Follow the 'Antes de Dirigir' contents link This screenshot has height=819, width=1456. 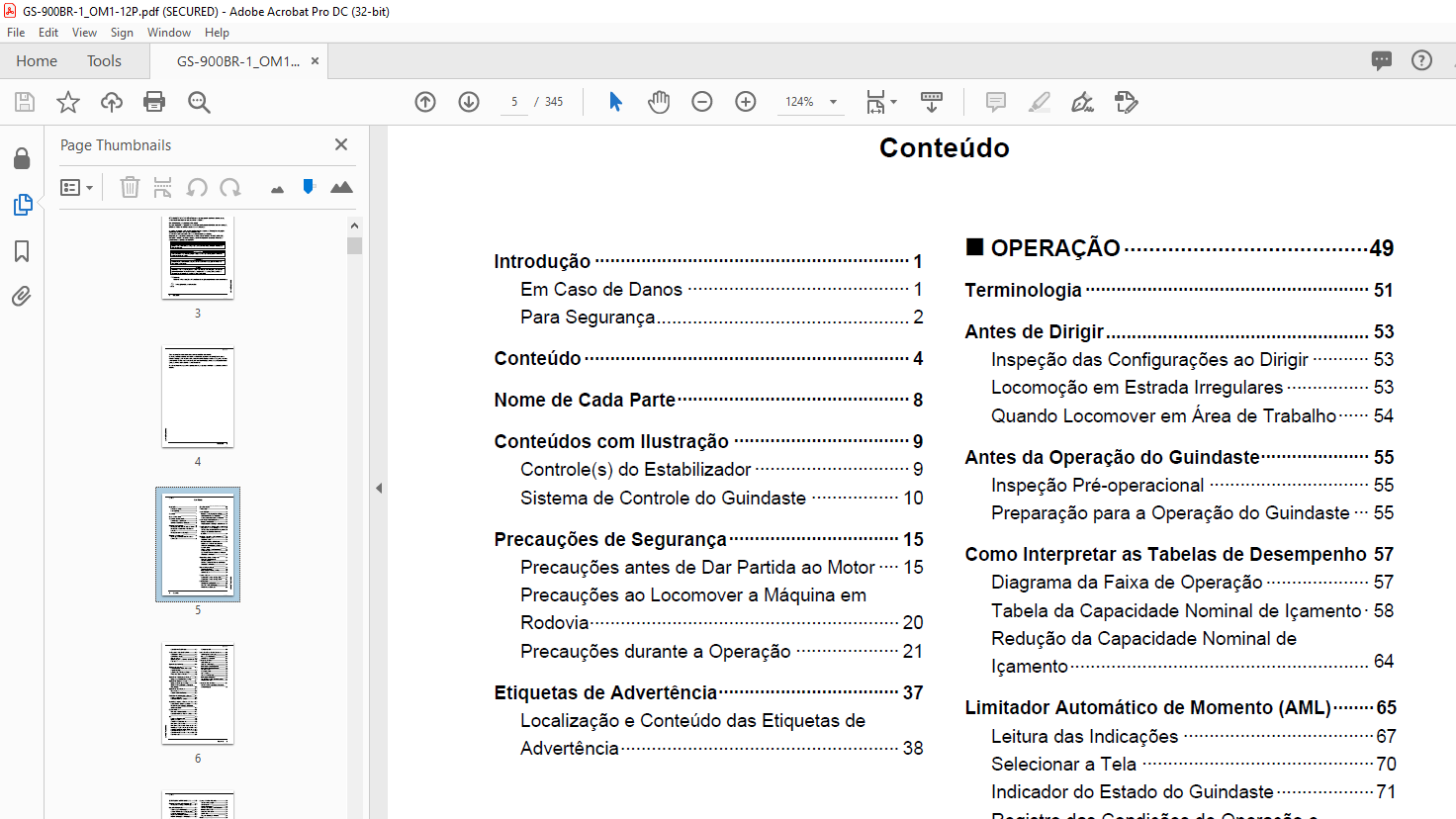pyautogui.click(x=1034, y=331)
